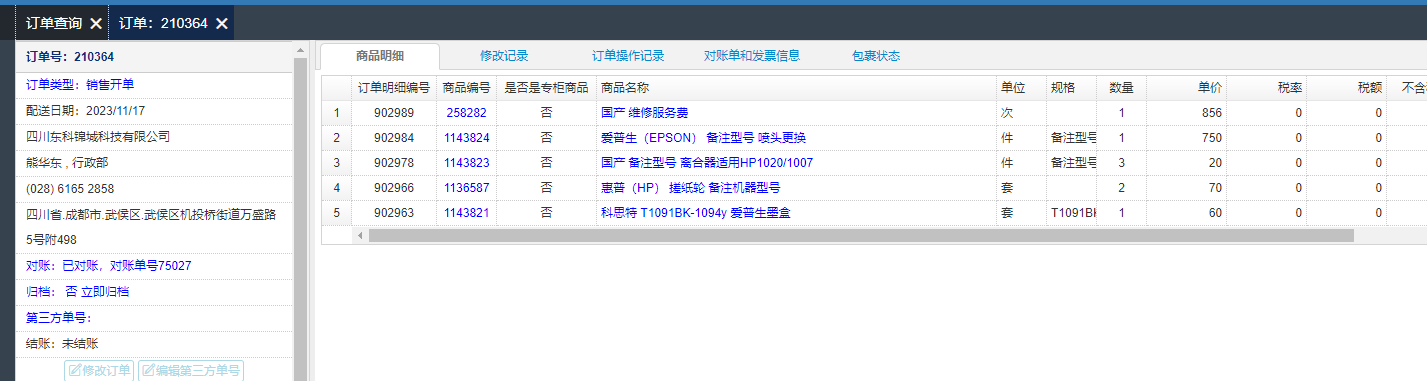Click the 税率 column header
Image resolution: width=1427 pixels, height=381 pixels.
point(1266,88)
